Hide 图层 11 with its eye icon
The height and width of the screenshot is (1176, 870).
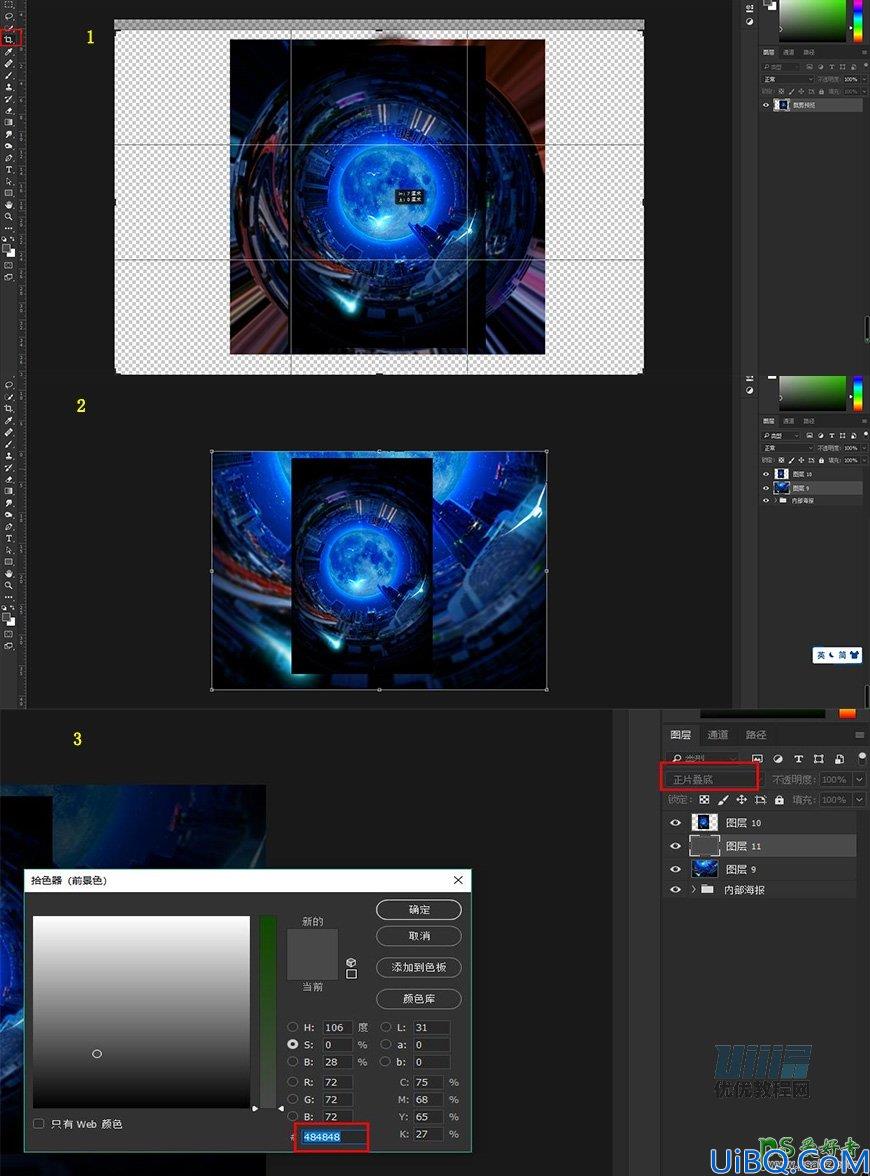[675, 846]
